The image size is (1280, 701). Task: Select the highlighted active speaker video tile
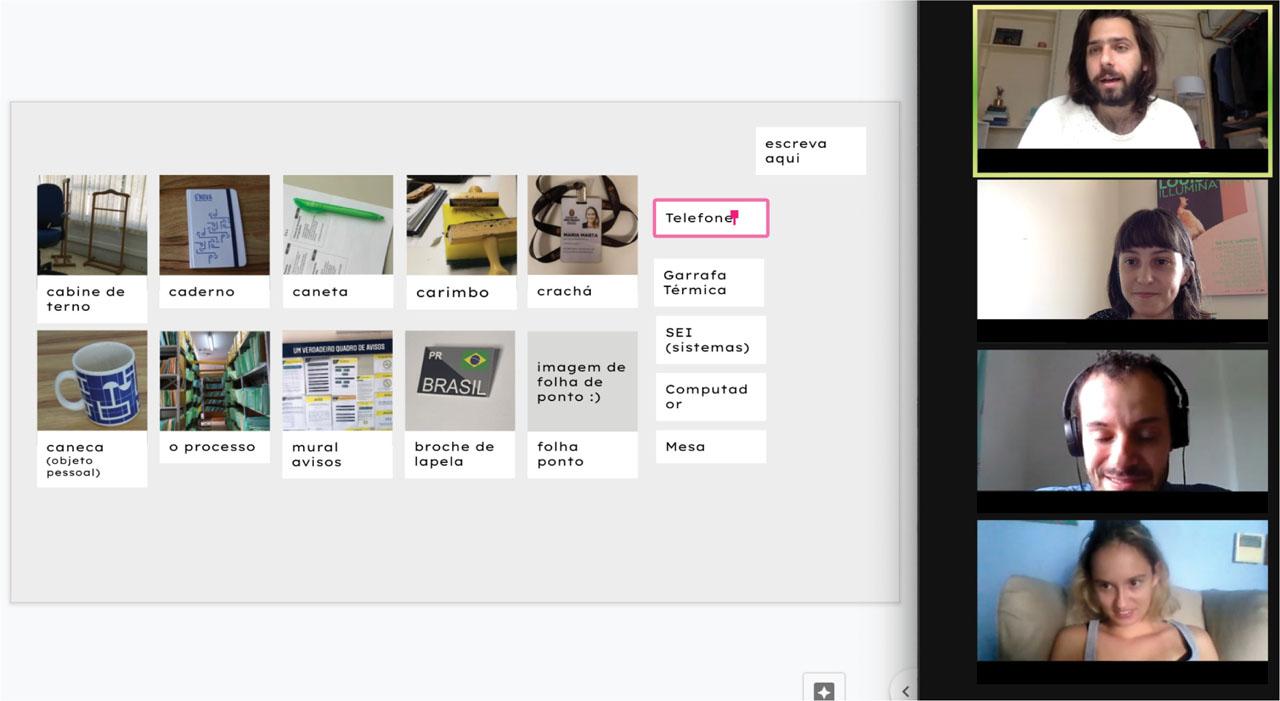point(1122,80)
